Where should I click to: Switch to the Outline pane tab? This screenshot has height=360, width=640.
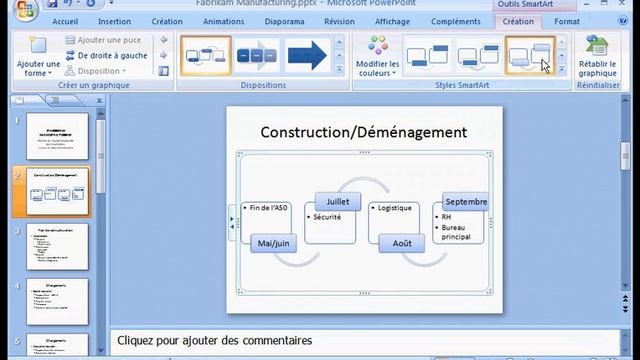pos(56,100)
